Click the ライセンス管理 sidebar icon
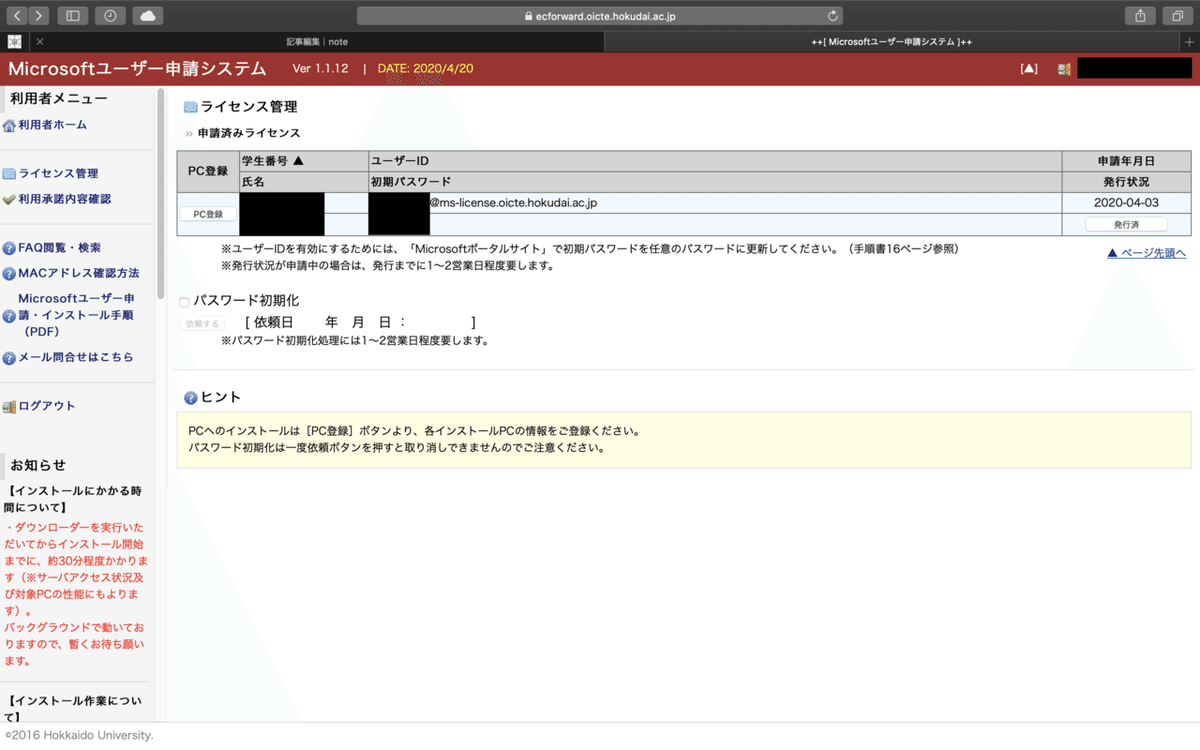 pos(10,172)
